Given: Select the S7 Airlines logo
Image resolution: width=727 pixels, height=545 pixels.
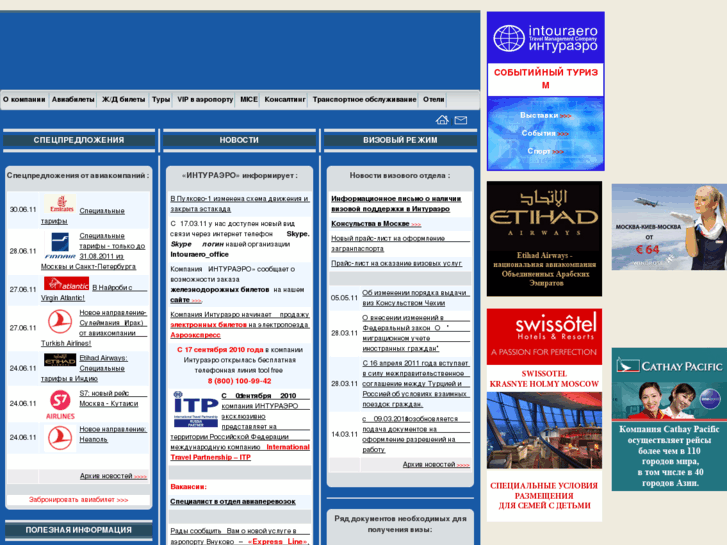Looking at the screenshot, I should coord(60,403).
